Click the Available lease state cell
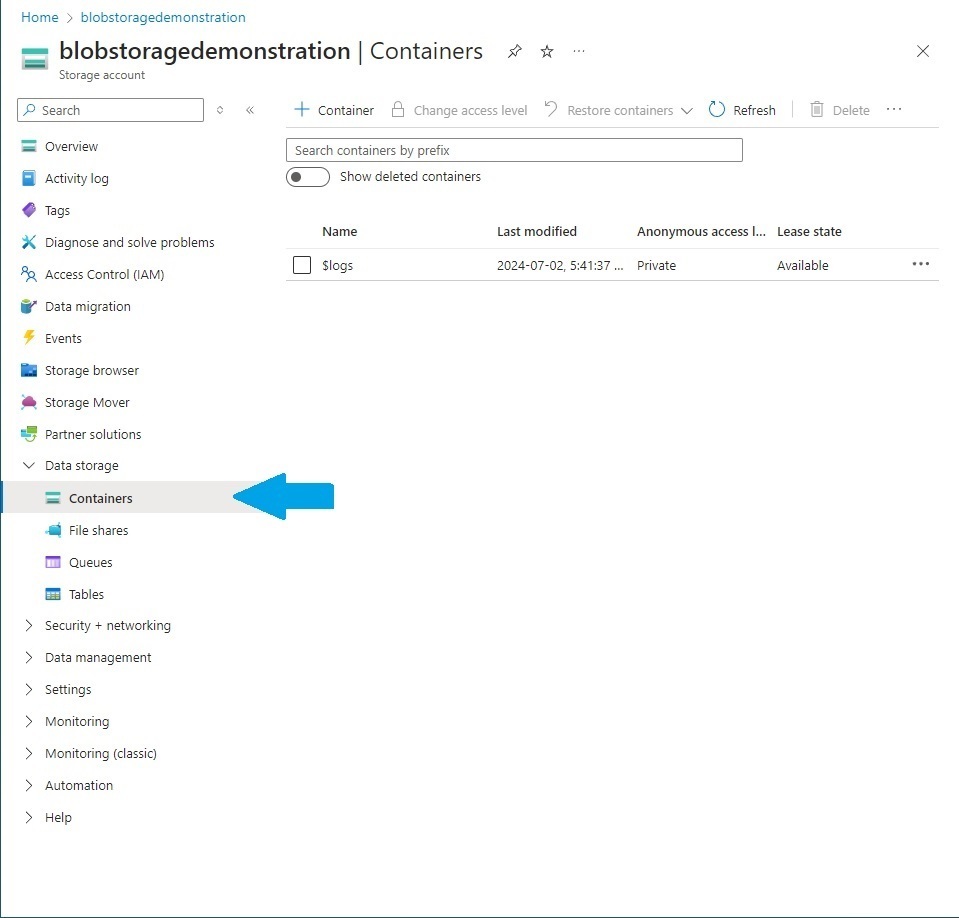This screenshot has width=959, height=918. (x=802, y=265)
